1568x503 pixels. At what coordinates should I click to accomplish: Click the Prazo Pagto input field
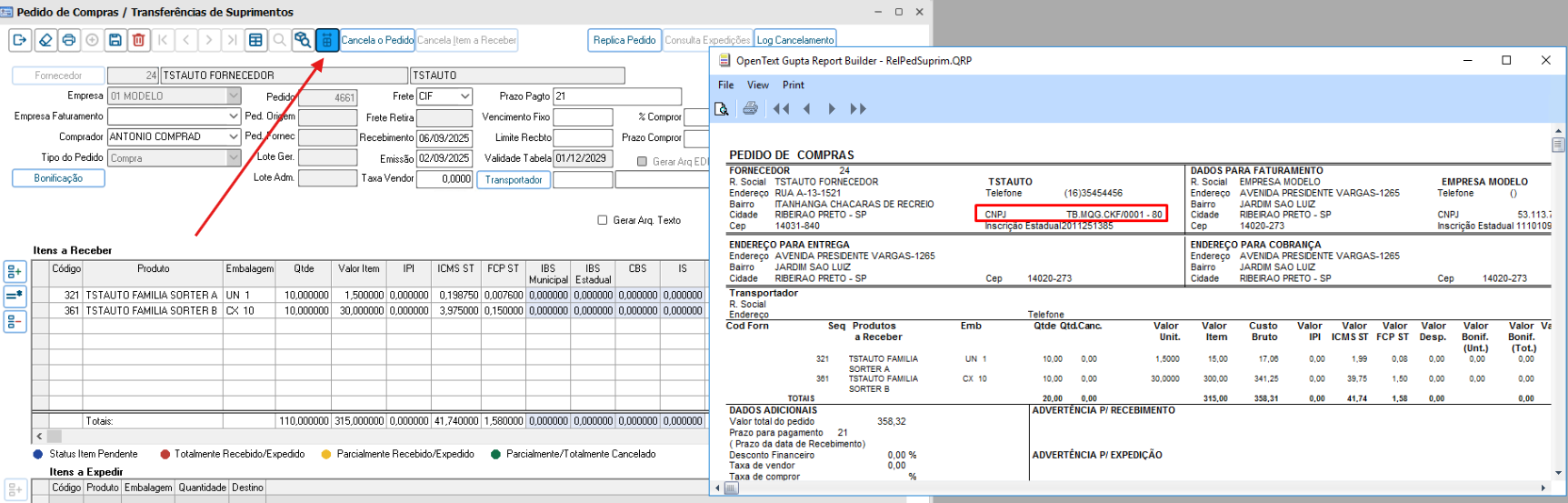(616, 96)
